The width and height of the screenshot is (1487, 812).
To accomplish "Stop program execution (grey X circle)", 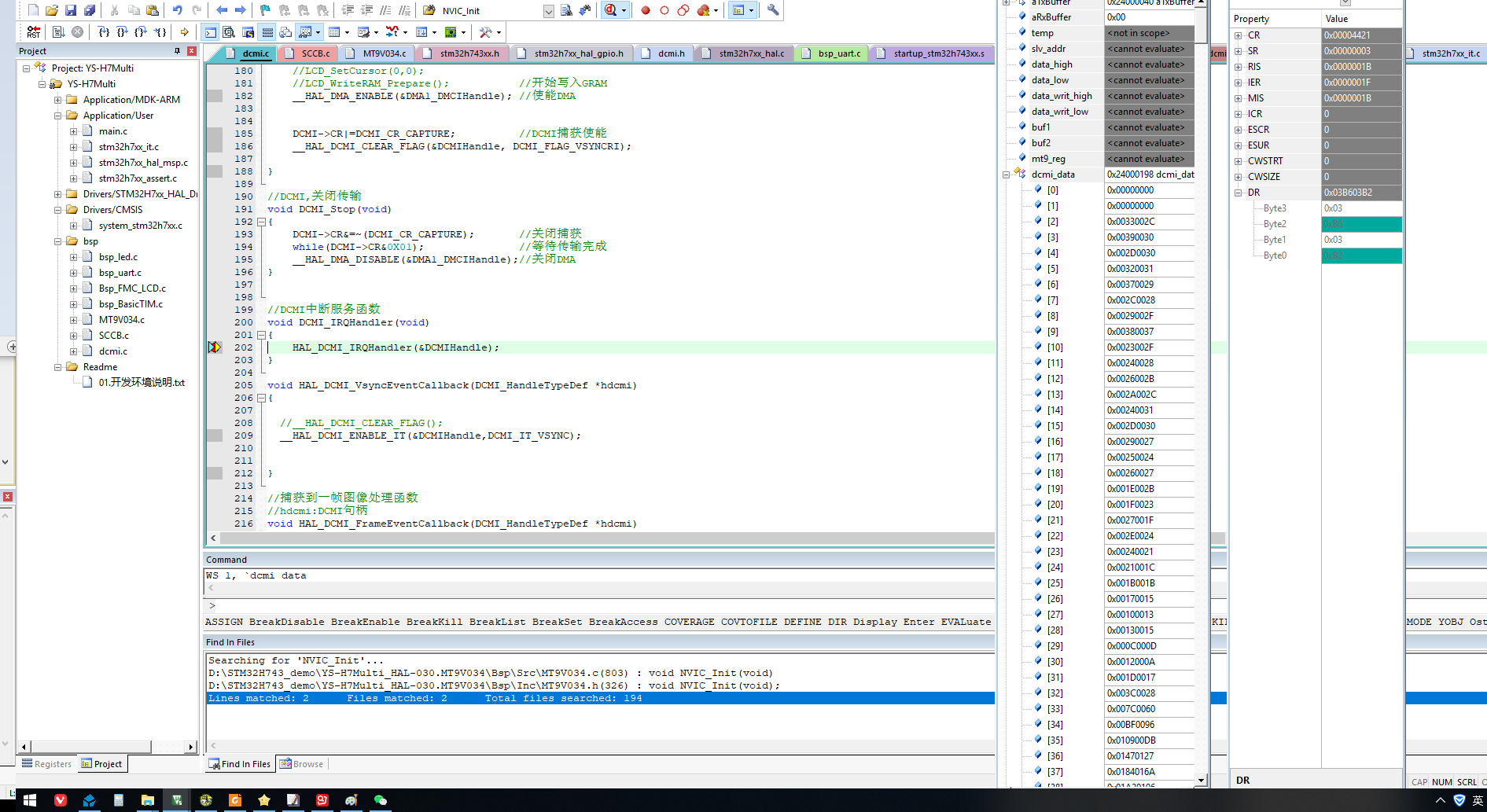I will pos(77,32).
